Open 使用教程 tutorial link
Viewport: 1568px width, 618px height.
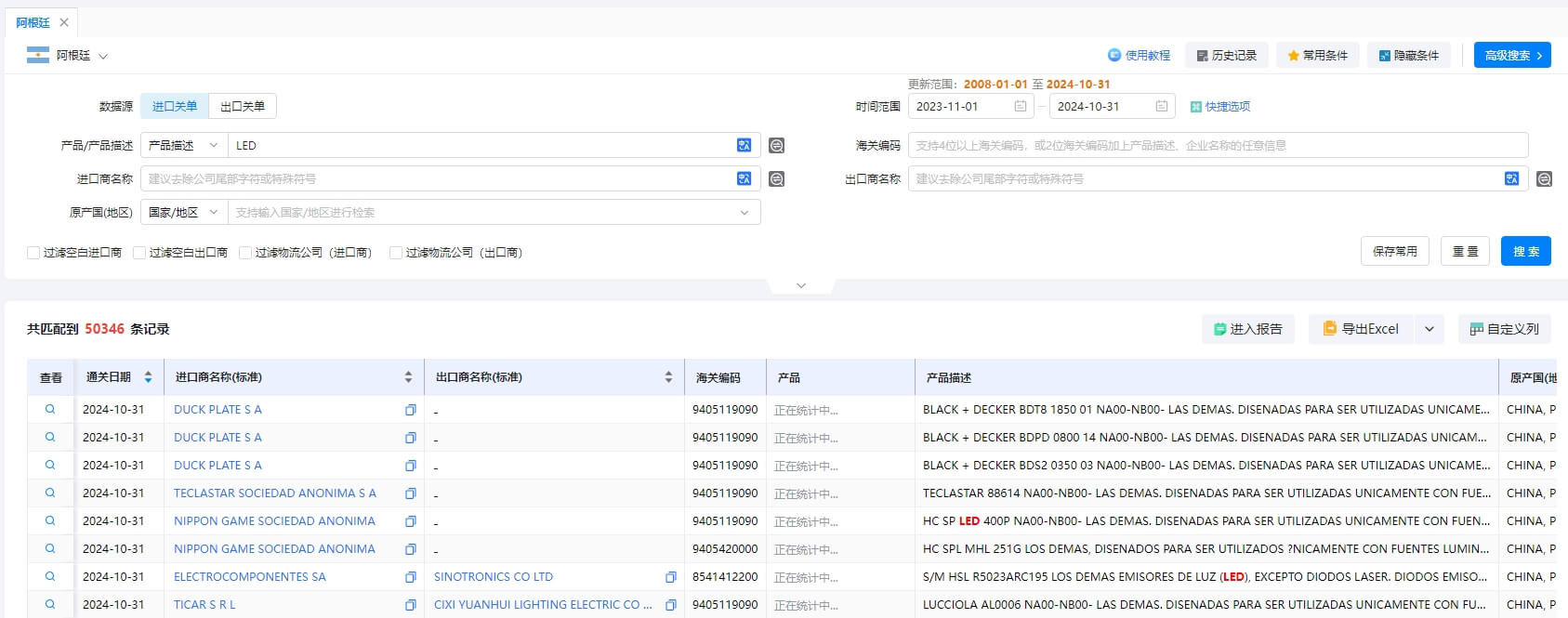1139,56
